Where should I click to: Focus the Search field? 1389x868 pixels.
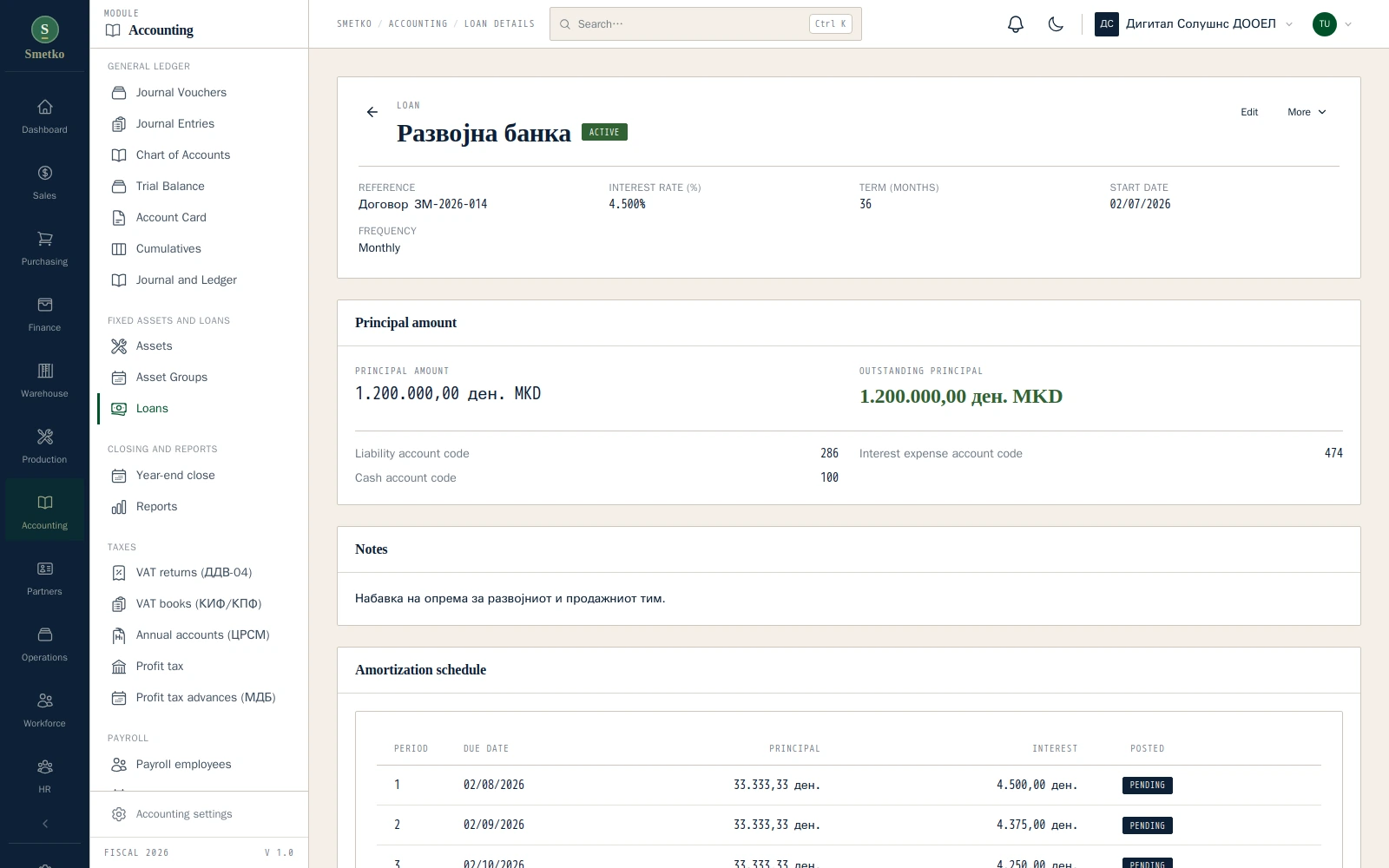[x=705, y=24]
